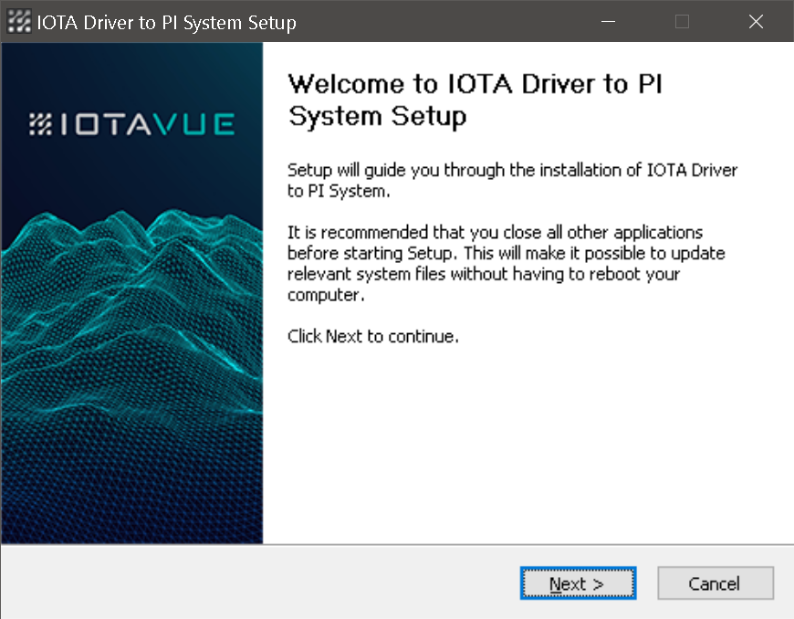
Task: Click the window title "IOTA Driver to PI System Setup"
Action: (x=167, y=23)
